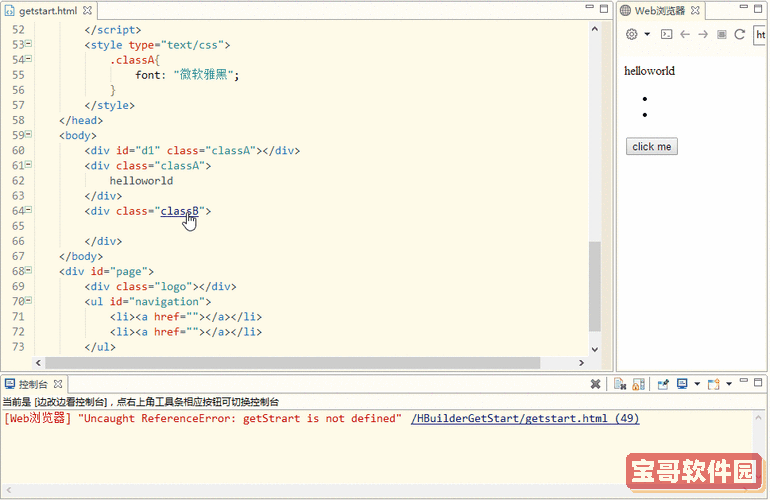Screen dimensions: 770x500
Task: Click globe icon on Web浏览器 tab
Action: tap(625, 10)
